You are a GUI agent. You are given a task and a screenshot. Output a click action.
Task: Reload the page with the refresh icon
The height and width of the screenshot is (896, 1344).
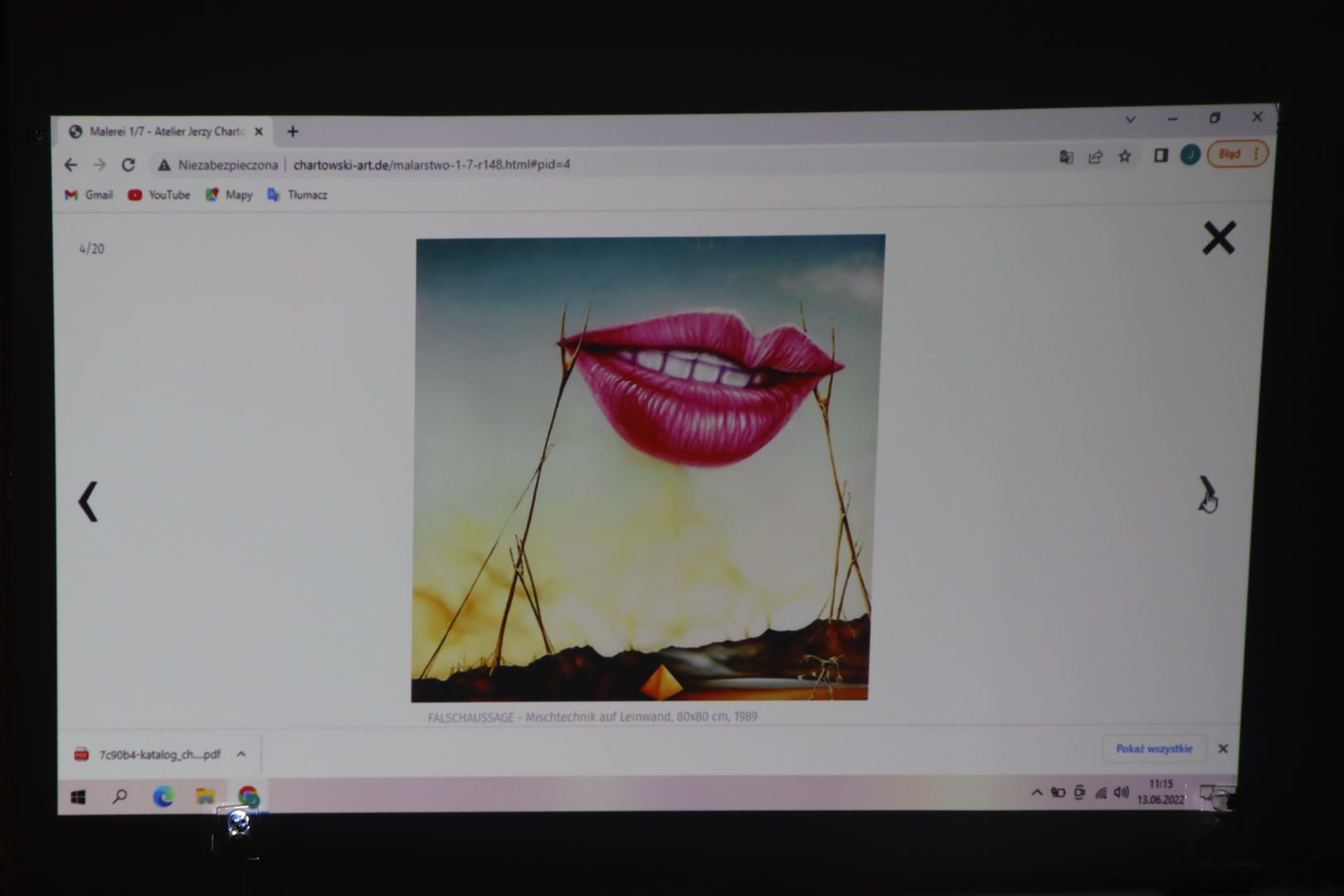(129, 165)
